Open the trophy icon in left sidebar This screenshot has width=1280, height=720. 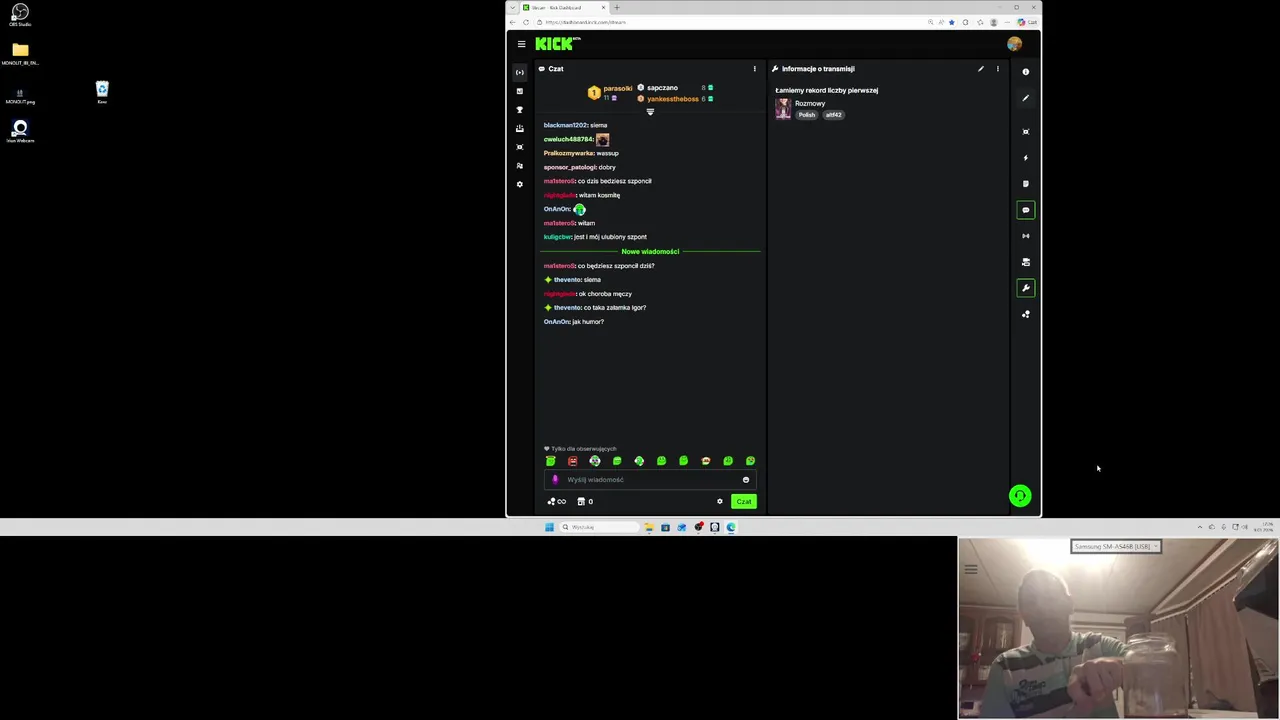(x=519, y=110)
